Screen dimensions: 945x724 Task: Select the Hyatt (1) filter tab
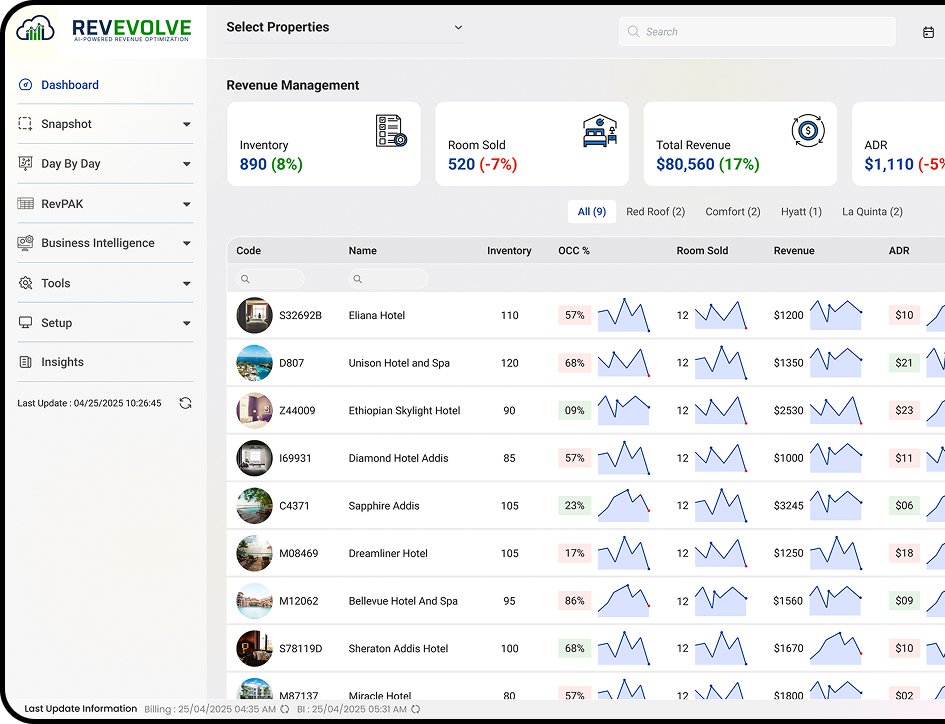point(801,212)
